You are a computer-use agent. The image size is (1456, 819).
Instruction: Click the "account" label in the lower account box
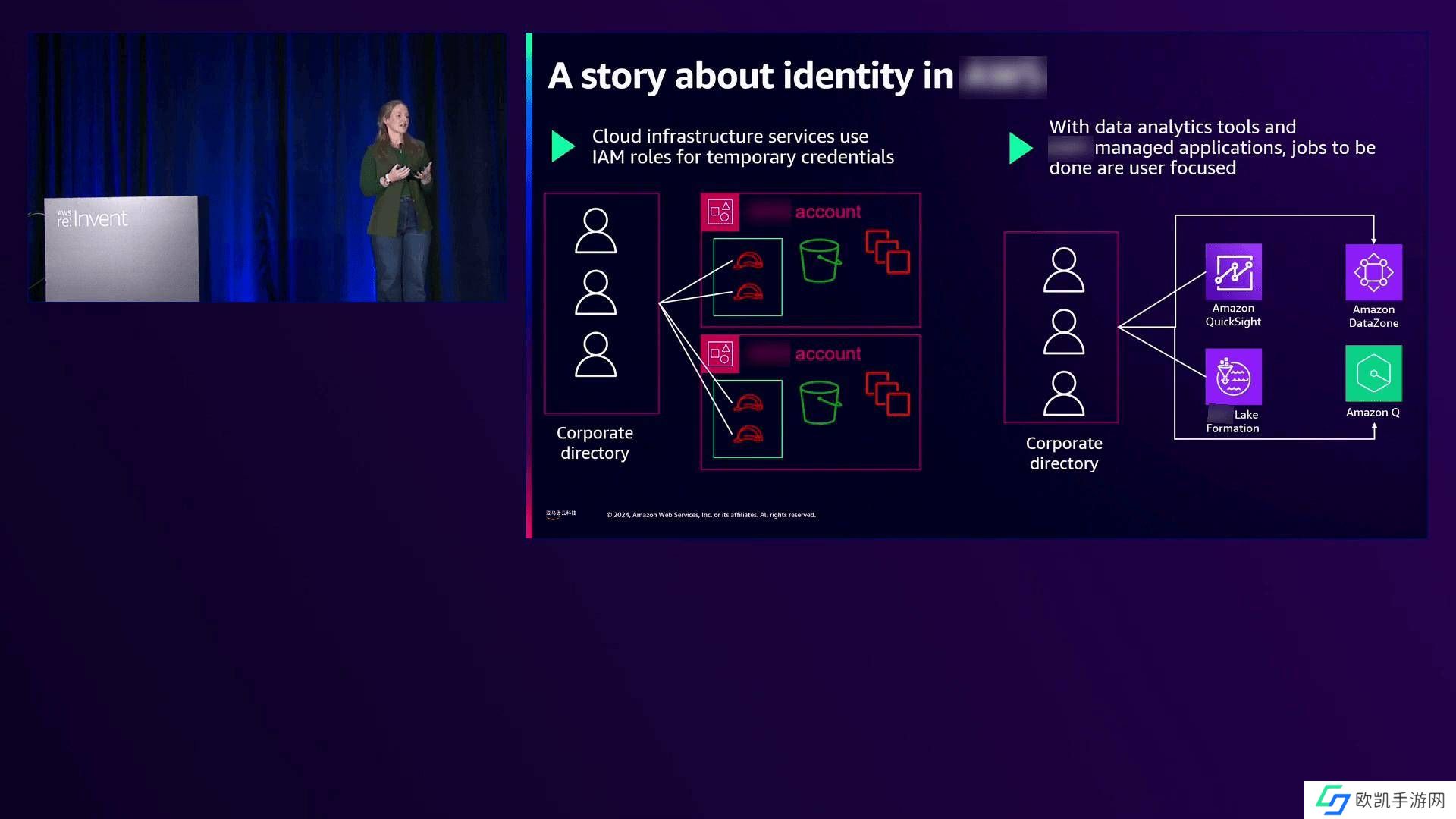(x=828, y=353)
